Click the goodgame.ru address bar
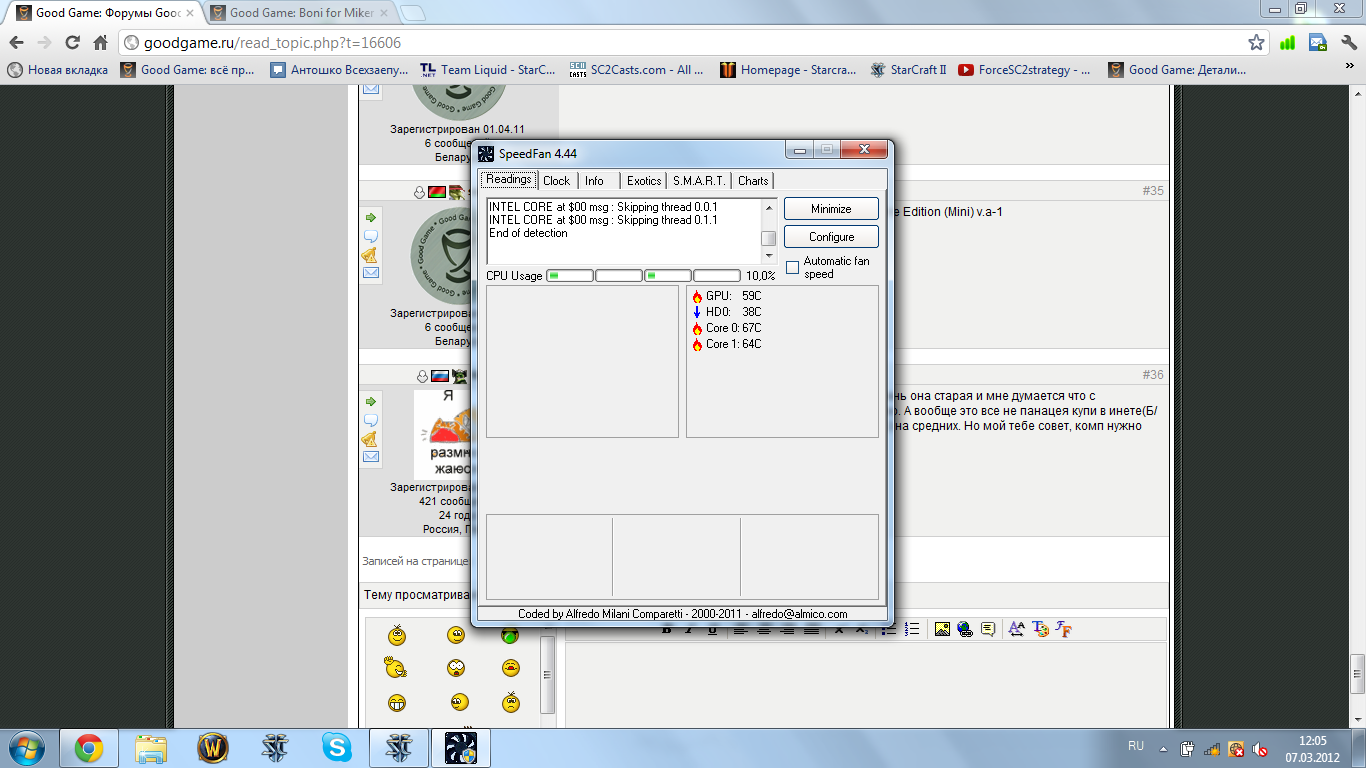 click(x=684, y=43)
